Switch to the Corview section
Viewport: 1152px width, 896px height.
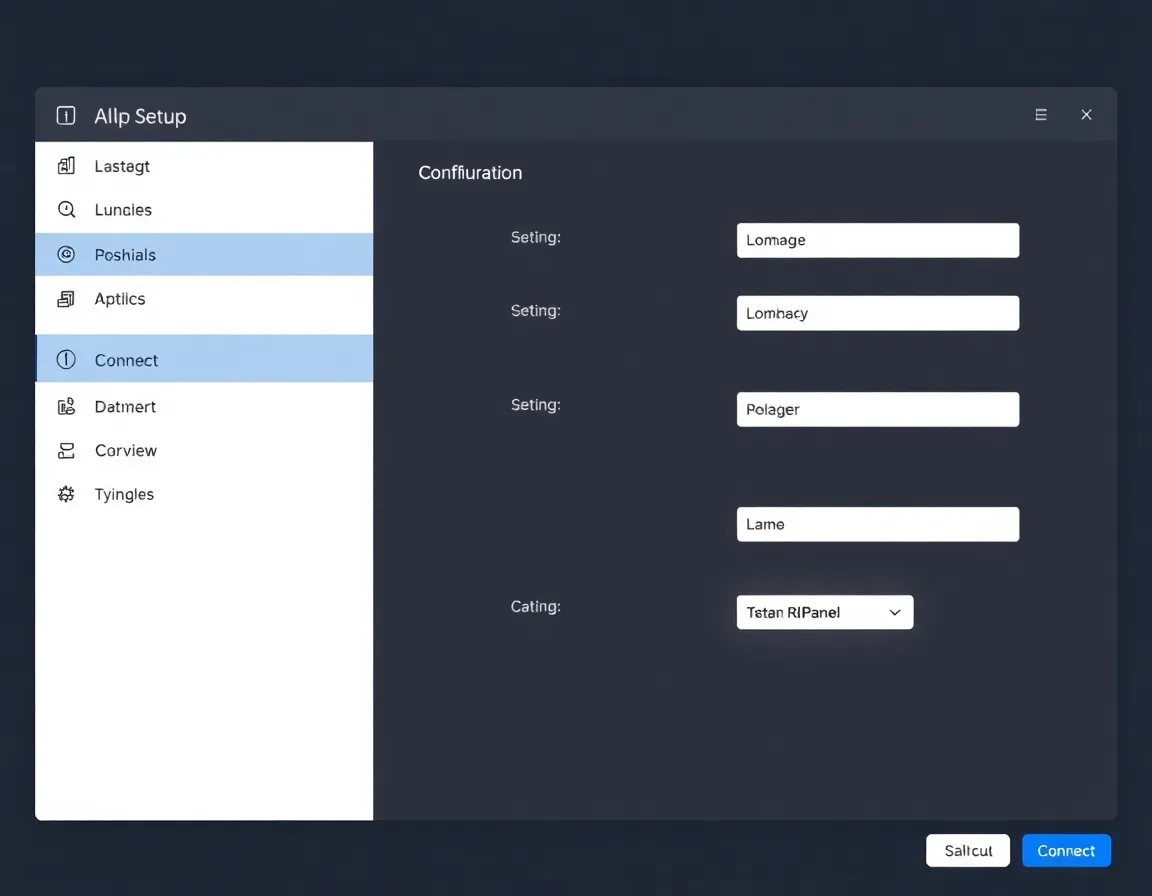coord(126,450)
